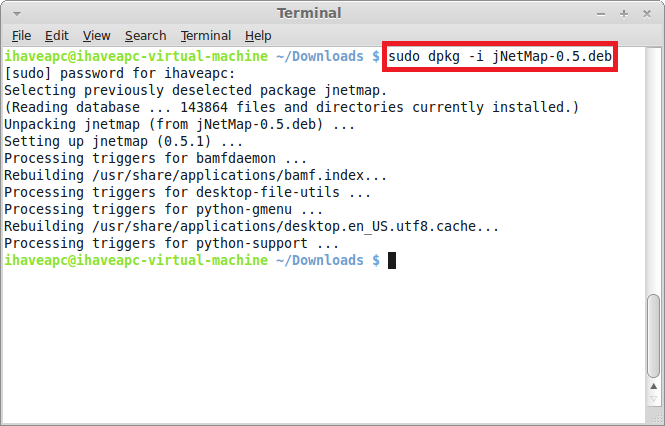Click the scrollbar up arrow
This screenshot has height=426, width=665.
tap(654, 386)
